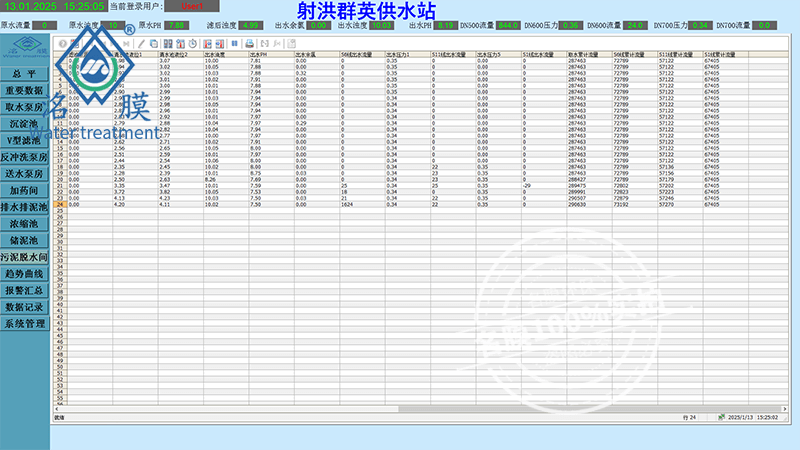This screenshot has height=450, width=800.
Task: Click the help question-mark icon in toolbar
Action: tap(63, 44)
